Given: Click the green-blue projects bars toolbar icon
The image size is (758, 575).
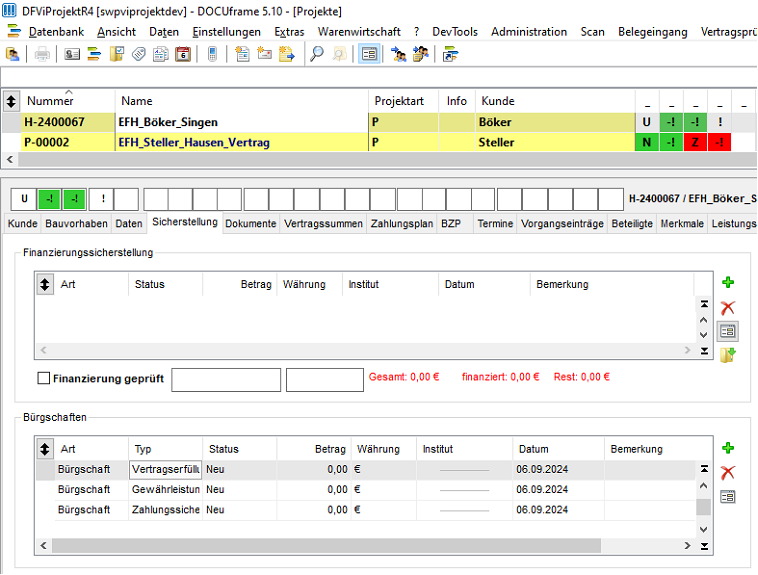Looking at the screenshot, I should coord(94,54).
